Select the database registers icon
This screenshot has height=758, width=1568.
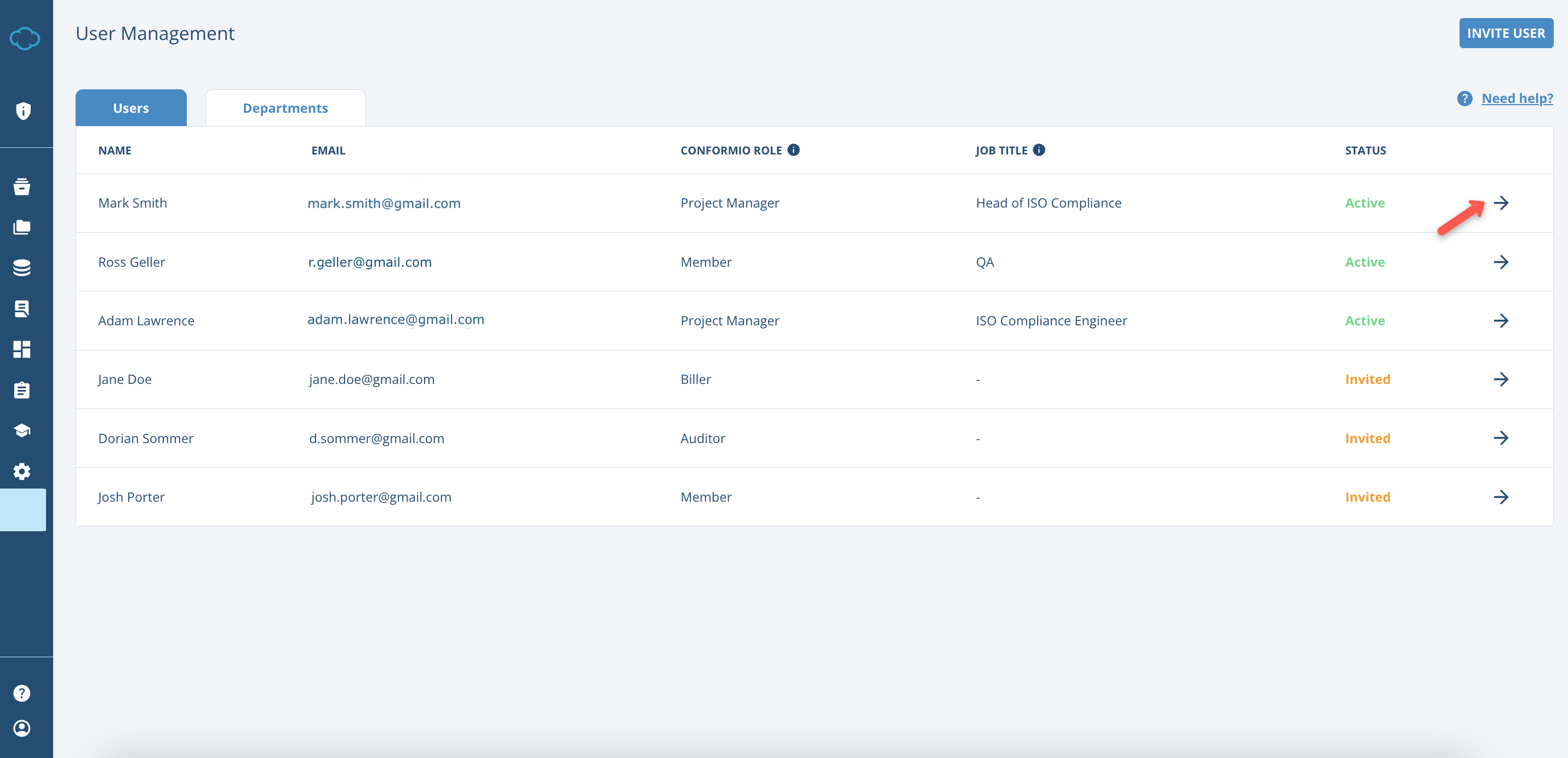point(22,268)
